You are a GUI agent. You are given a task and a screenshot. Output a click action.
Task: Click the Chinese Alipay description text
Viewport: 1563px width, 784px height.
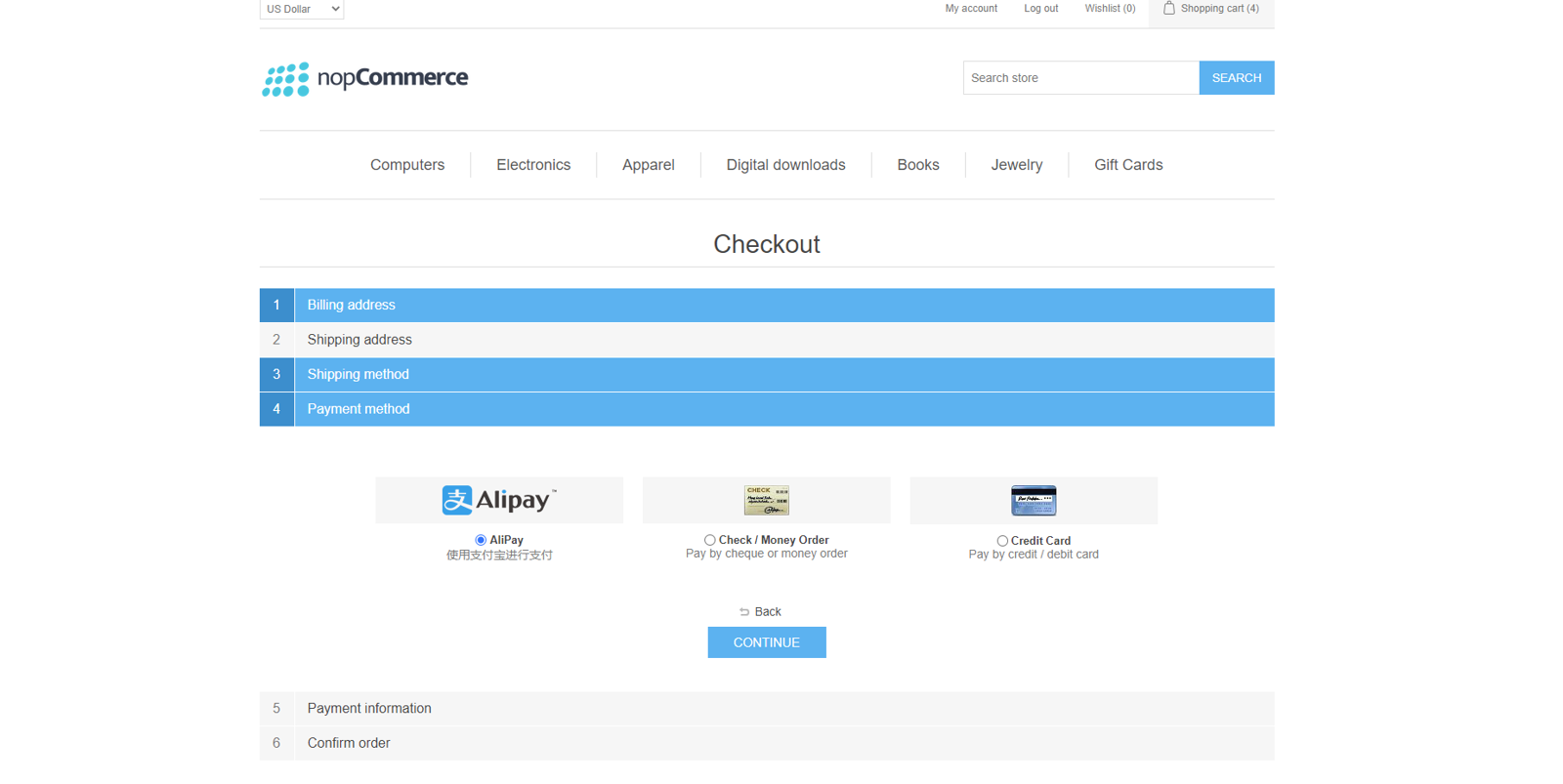pyautogui.click(x=499, y=555)
